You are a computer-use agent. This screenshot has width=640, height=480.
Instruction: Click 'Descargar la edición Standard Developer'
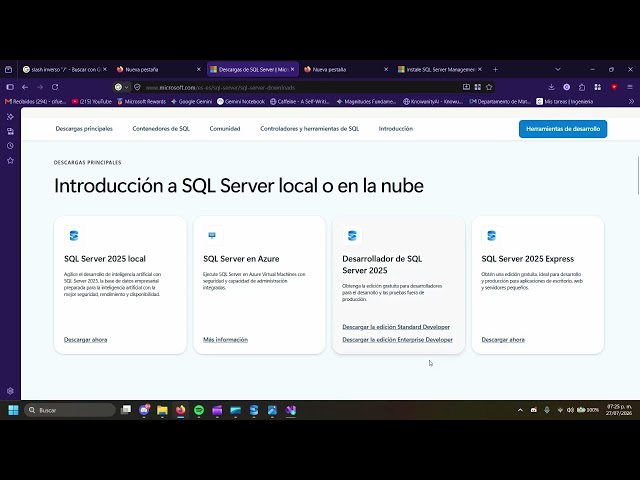pos(396,327)
